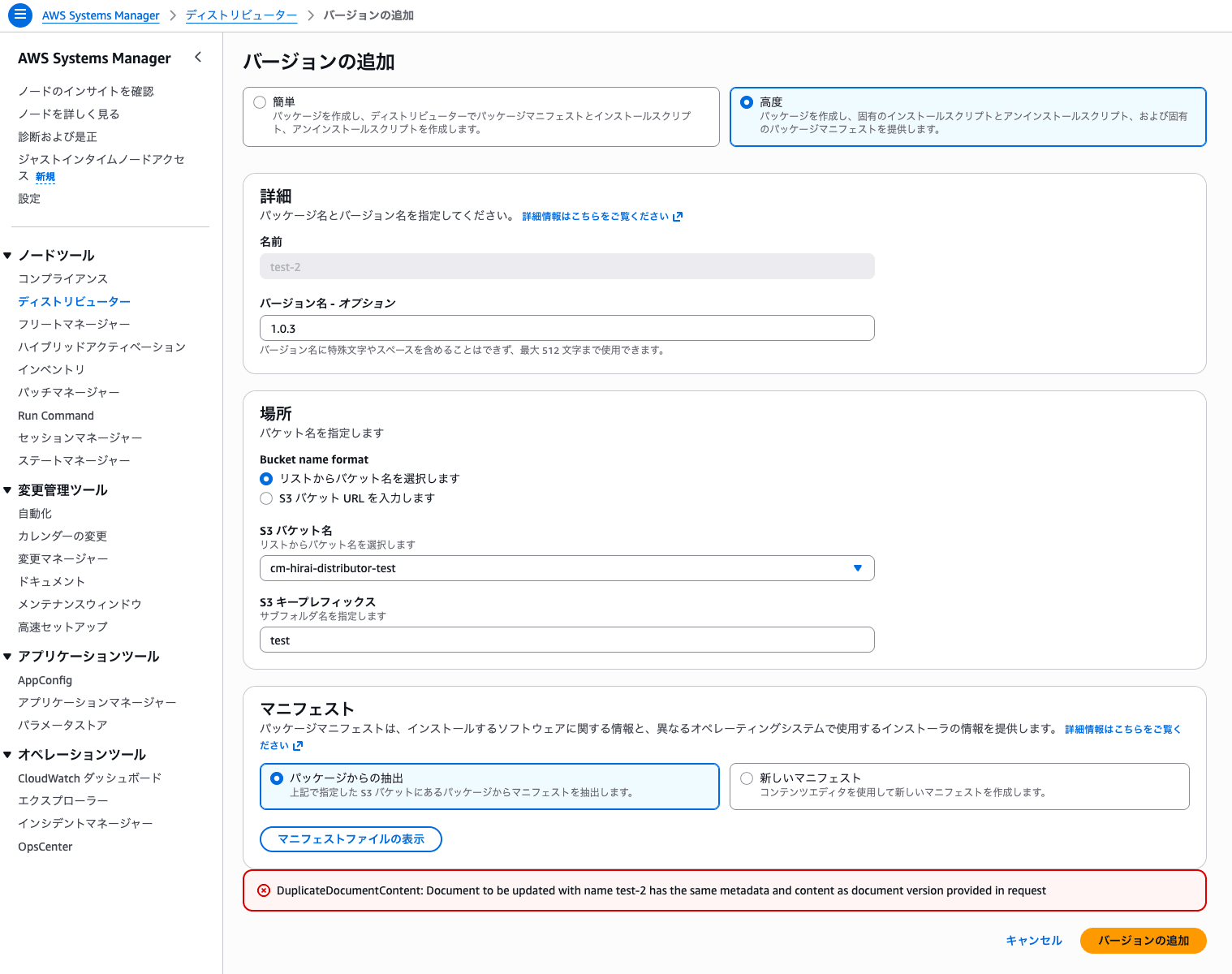Open ノードを詳しく見る in sidebar

(68, 114)
